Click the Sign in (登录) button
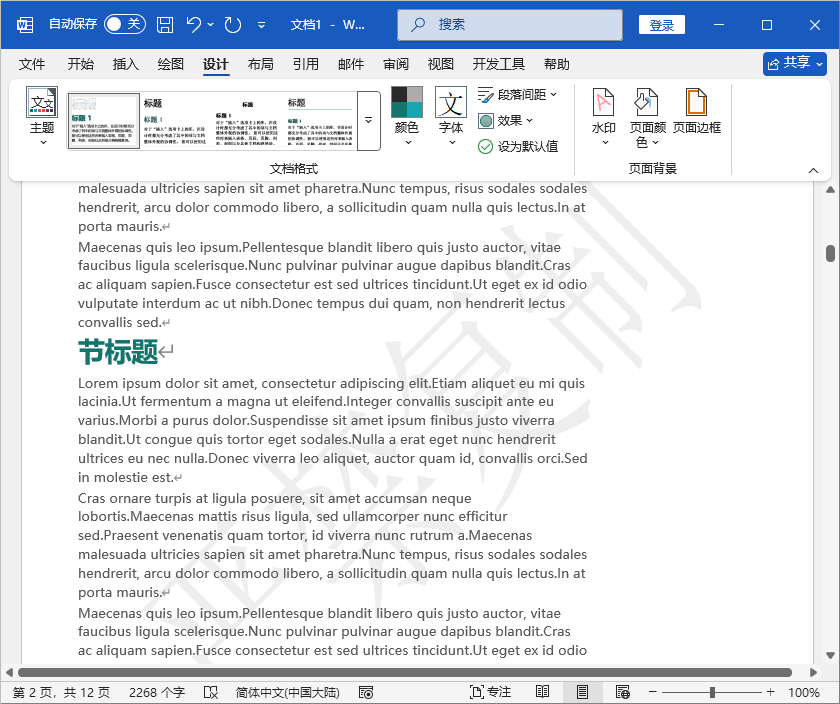 coord(661,25)
